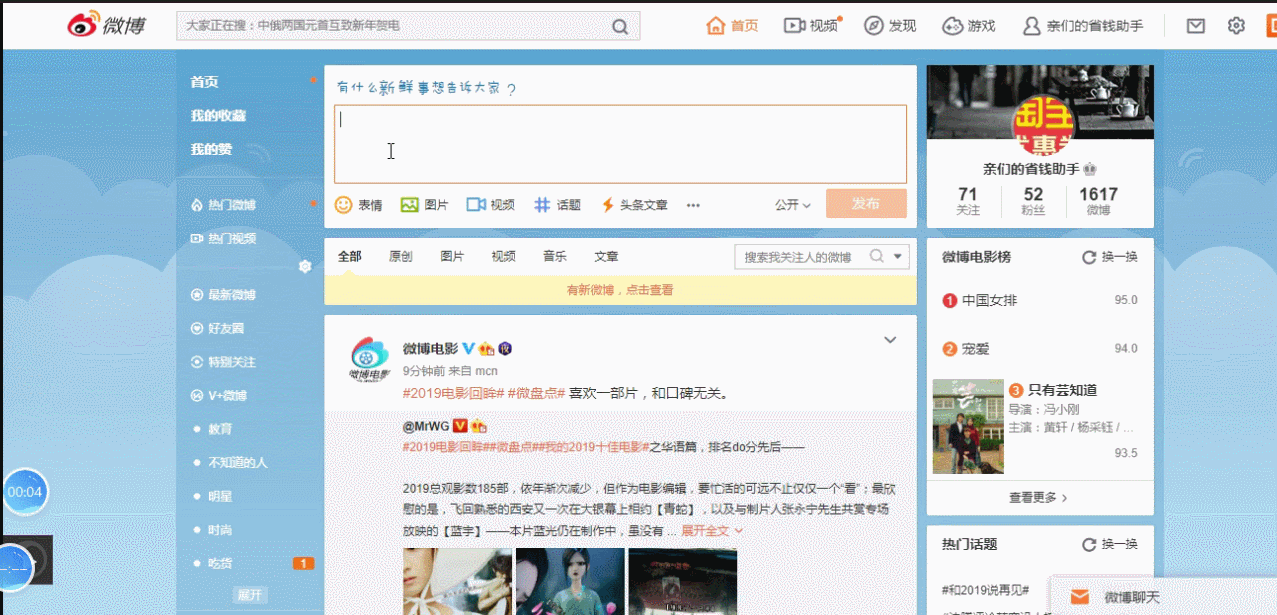The width and height of the screenshot is (1277, 615).
Task: Open @MrWG user link
Action: coord(426,426)
